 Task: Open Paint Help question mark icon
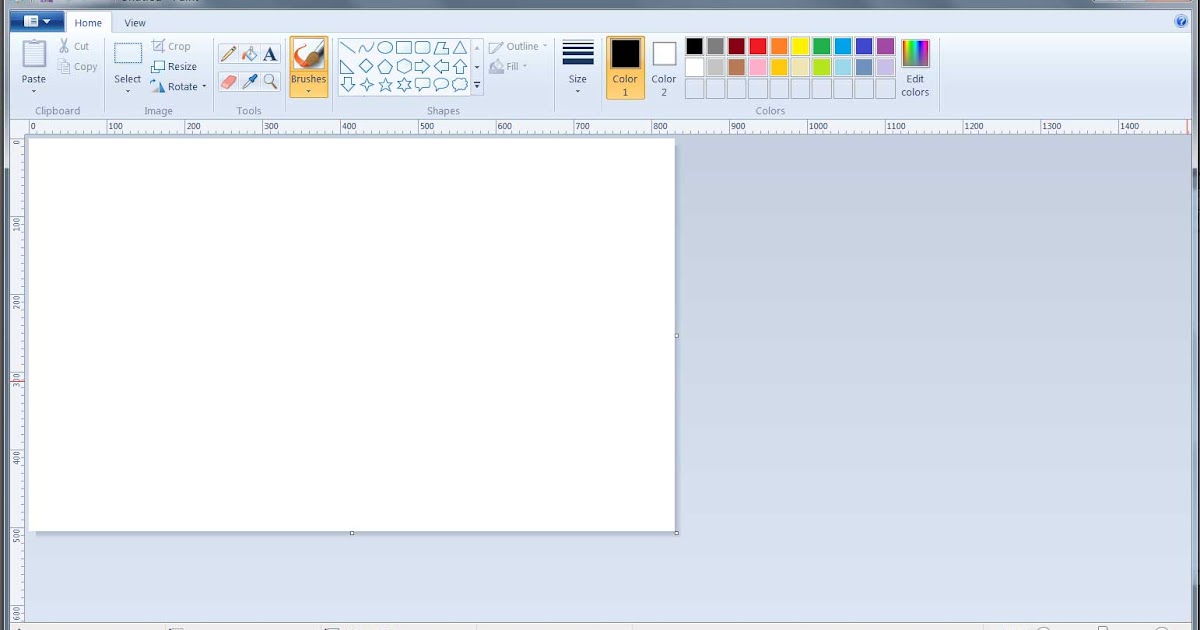1181,21
